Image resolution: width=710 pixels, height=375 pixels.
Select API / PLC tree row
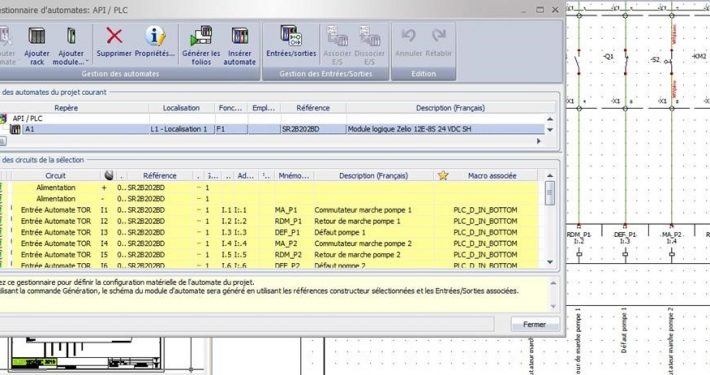click(272, 119)
